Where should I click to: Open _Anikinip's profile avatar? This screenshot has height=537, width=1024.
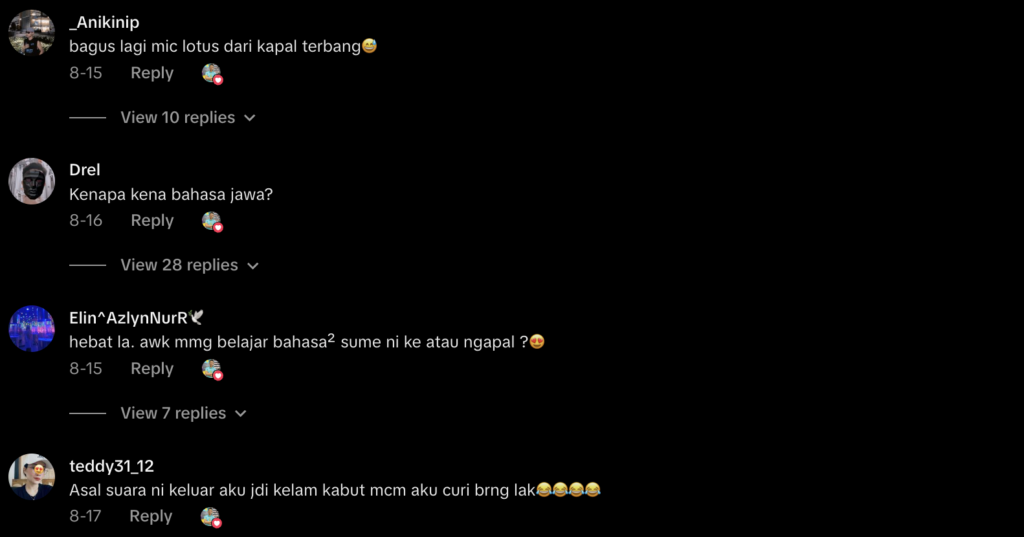click(31, 33)
